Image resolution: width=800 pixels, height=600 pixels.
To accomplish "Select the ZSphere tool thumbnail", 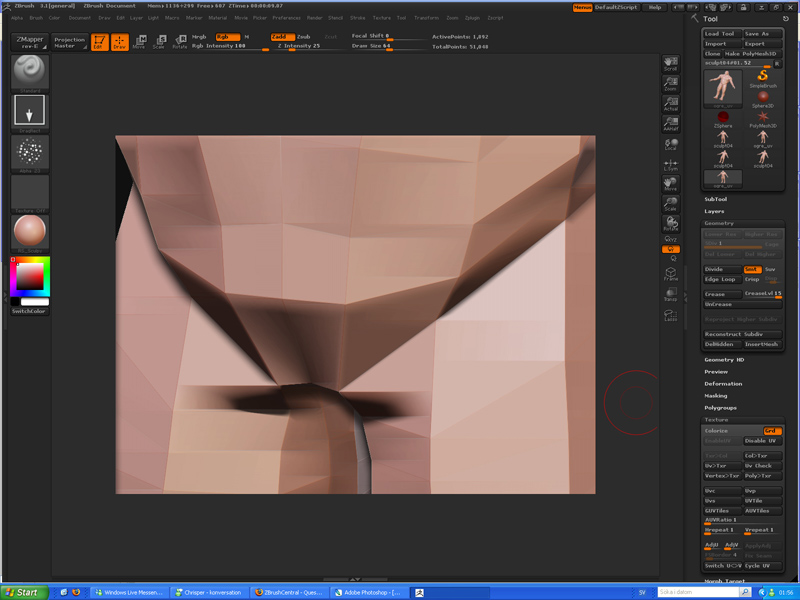I will [x=722, y=118].
